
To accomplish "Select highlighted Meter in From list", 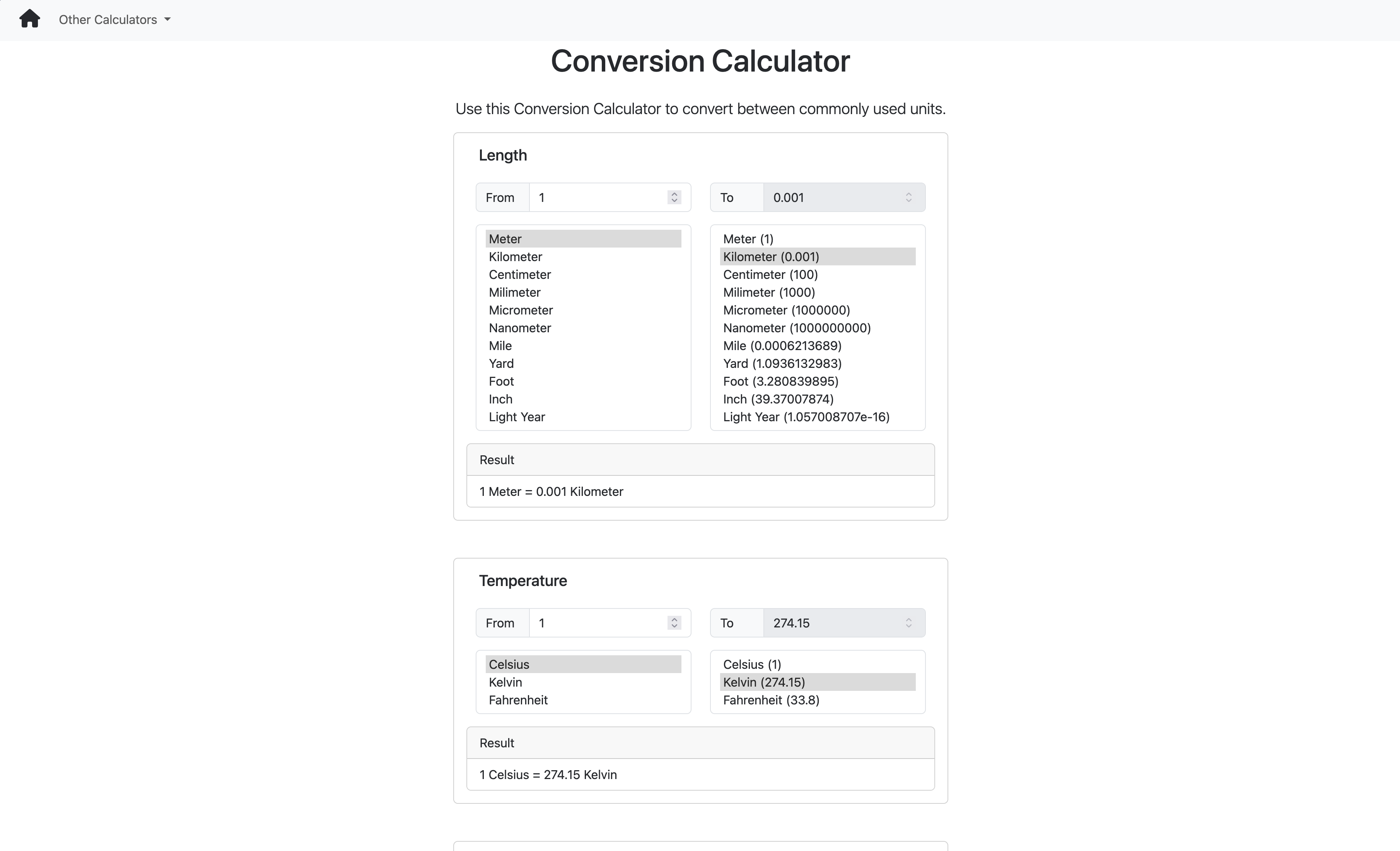I will click(583, 239).
